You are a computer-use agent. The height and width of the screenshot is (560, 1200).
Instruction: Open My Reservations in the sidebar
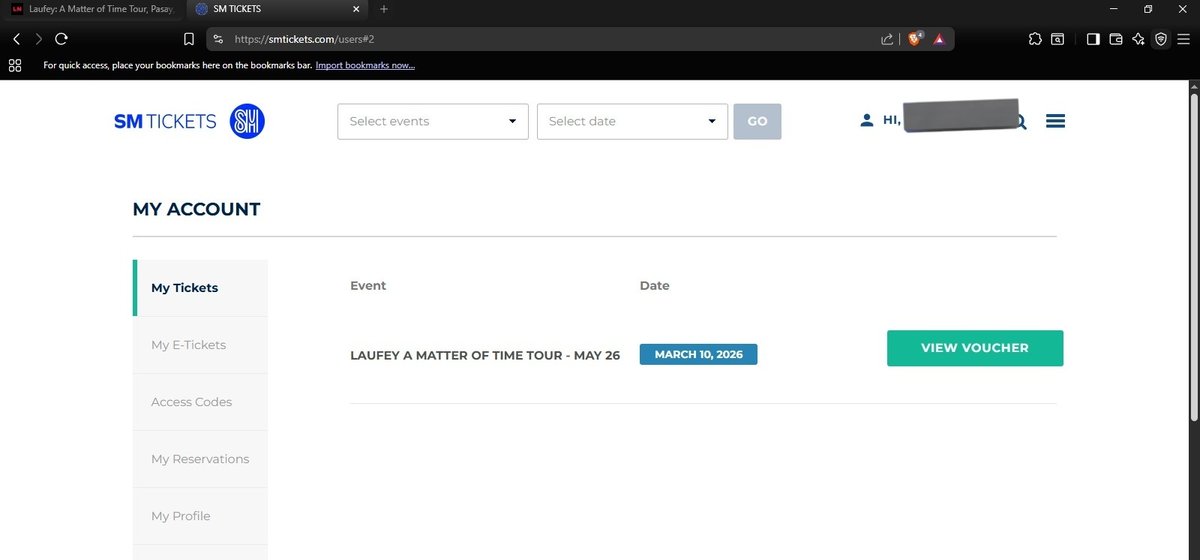[x=200, y=459]
